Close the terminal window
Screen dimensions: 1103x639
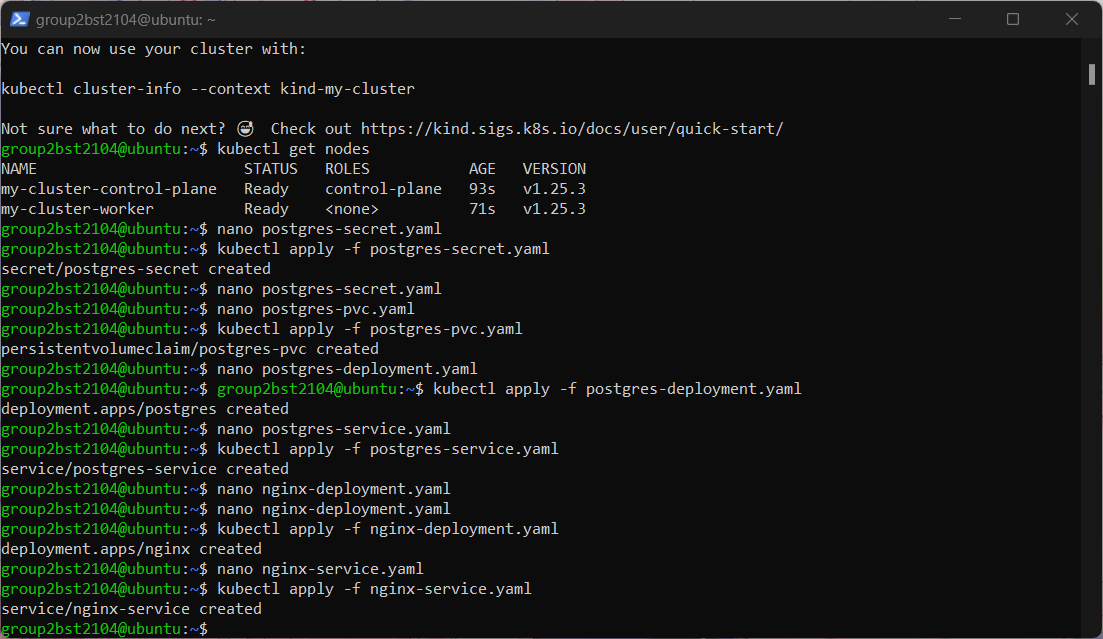(x=1071, y=19)
